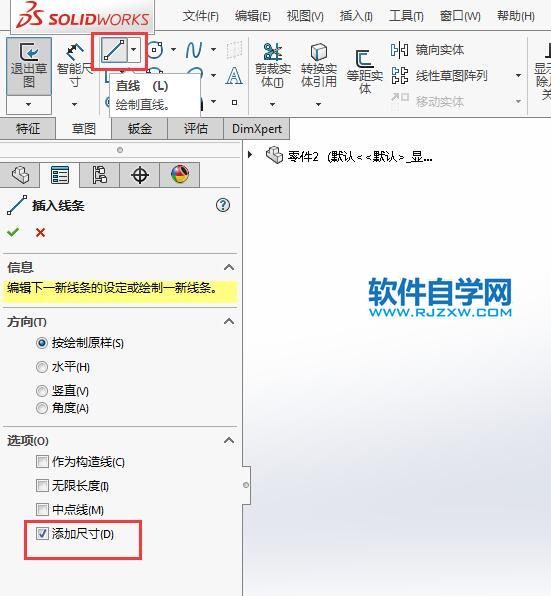
Task: Open the Spline tool dropdown arrow
Action: coord(214,50)
